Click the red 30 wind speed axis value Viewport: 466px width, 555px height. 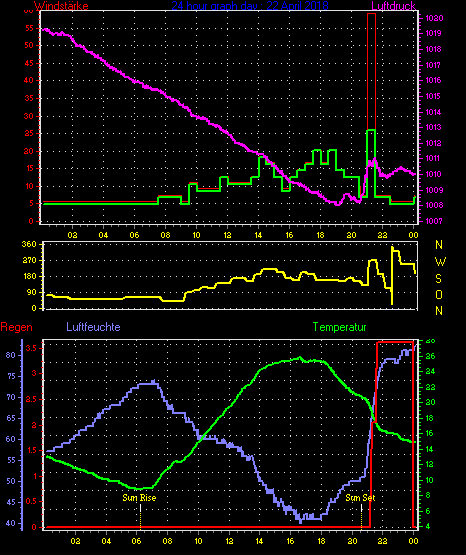pos(29,116)
